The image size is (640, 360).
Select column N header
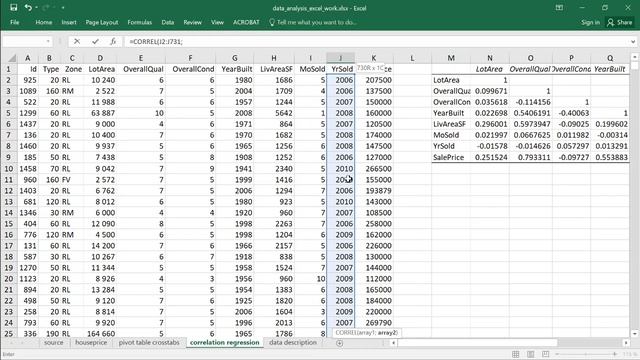coord(490,58)
